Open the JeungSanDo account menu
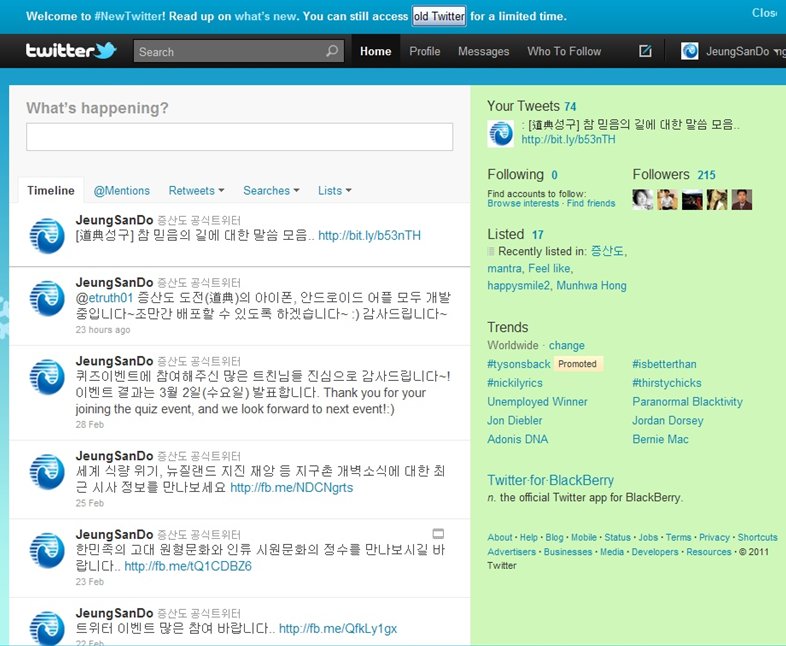786x646 pixels. 743,51
